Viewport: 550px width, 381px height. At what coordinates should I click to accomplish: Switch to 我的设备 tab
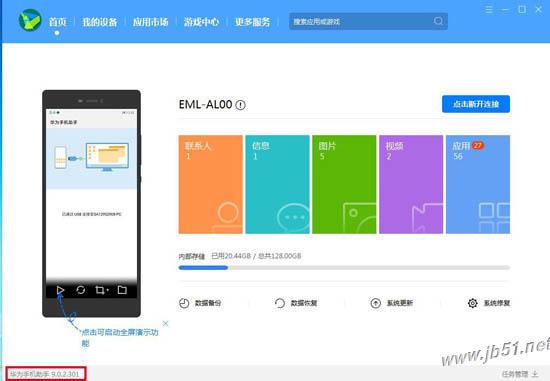tap(100, 22)
